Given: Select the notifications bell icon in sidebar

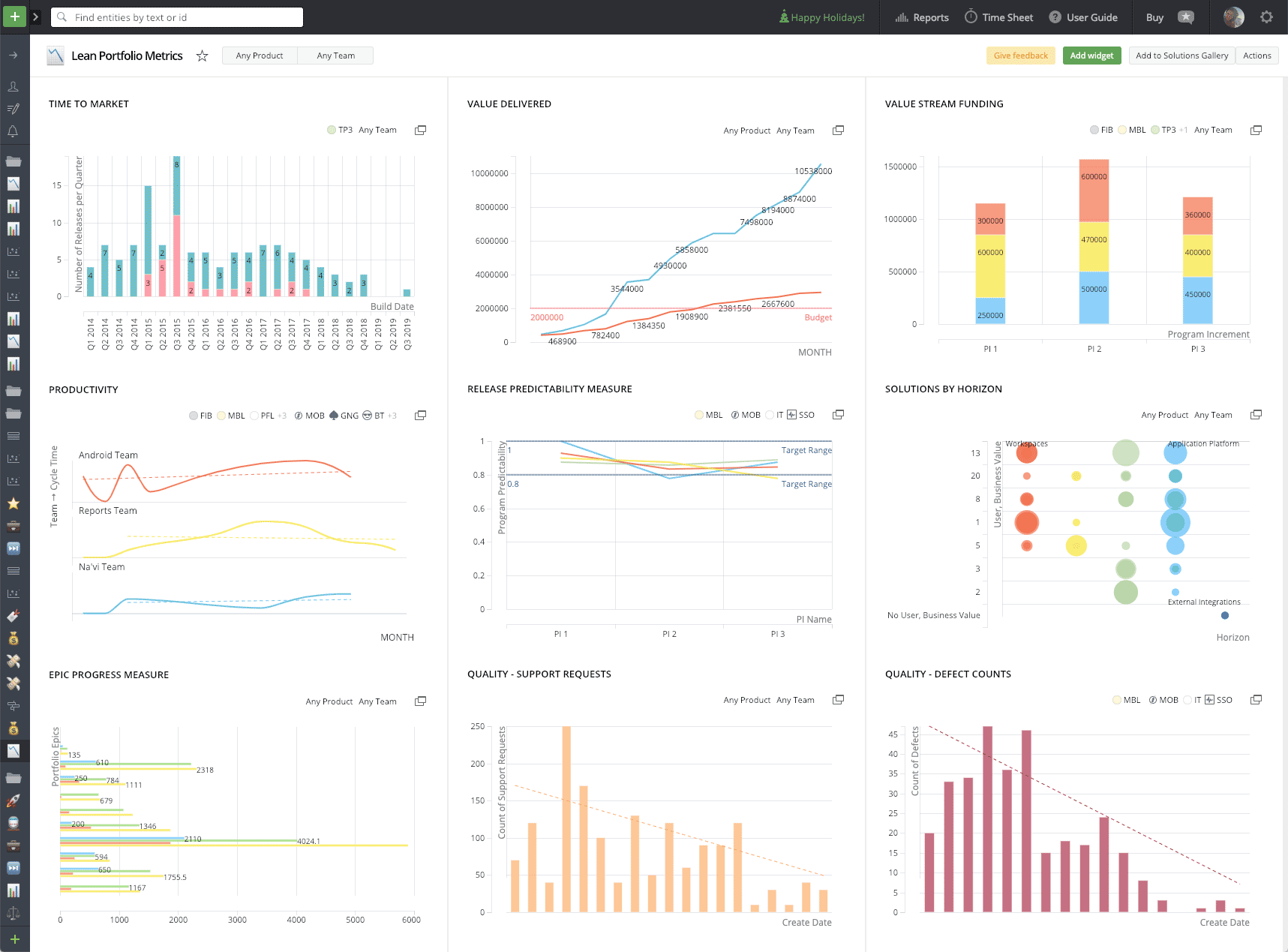Looking at the screenshot, I should pos(14,131).
